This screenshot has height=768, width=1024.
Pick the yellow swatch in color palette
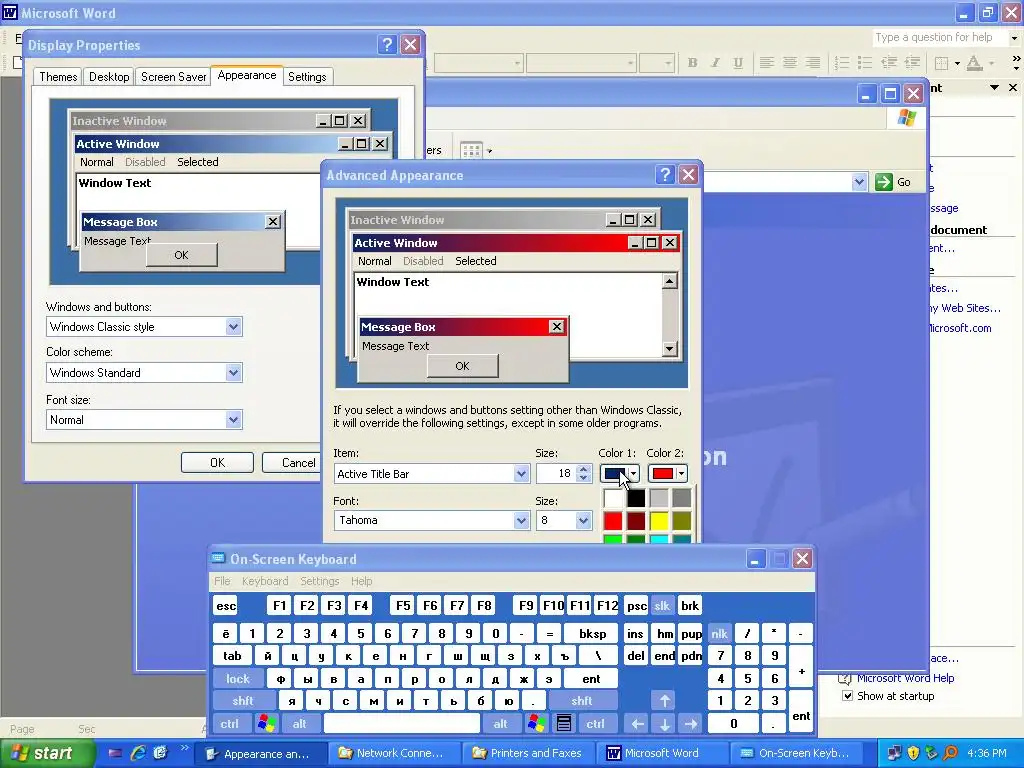pyautogui.click(x=659, y=520)
